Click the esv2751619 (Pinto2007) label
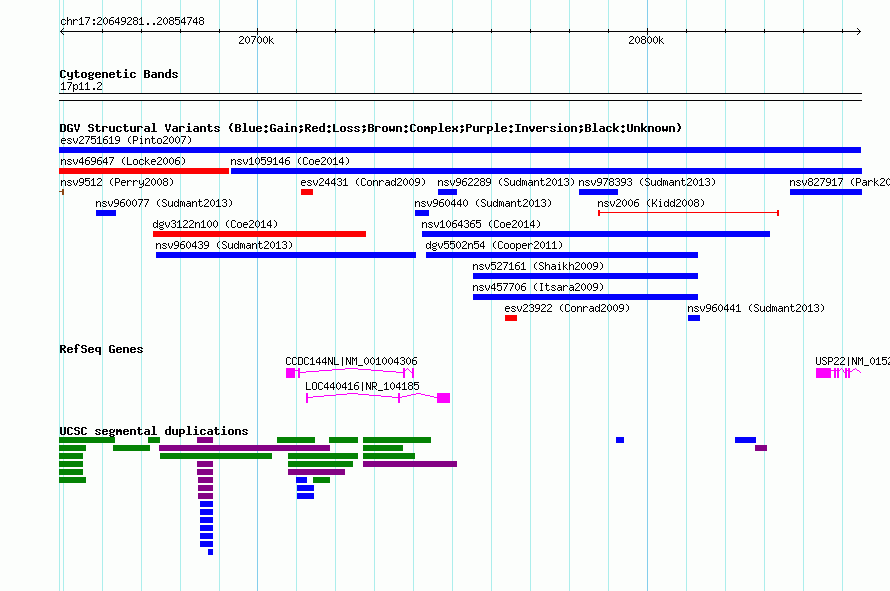Screen dimensions: 890x591 pyautogui.click(x=126, y=140)
